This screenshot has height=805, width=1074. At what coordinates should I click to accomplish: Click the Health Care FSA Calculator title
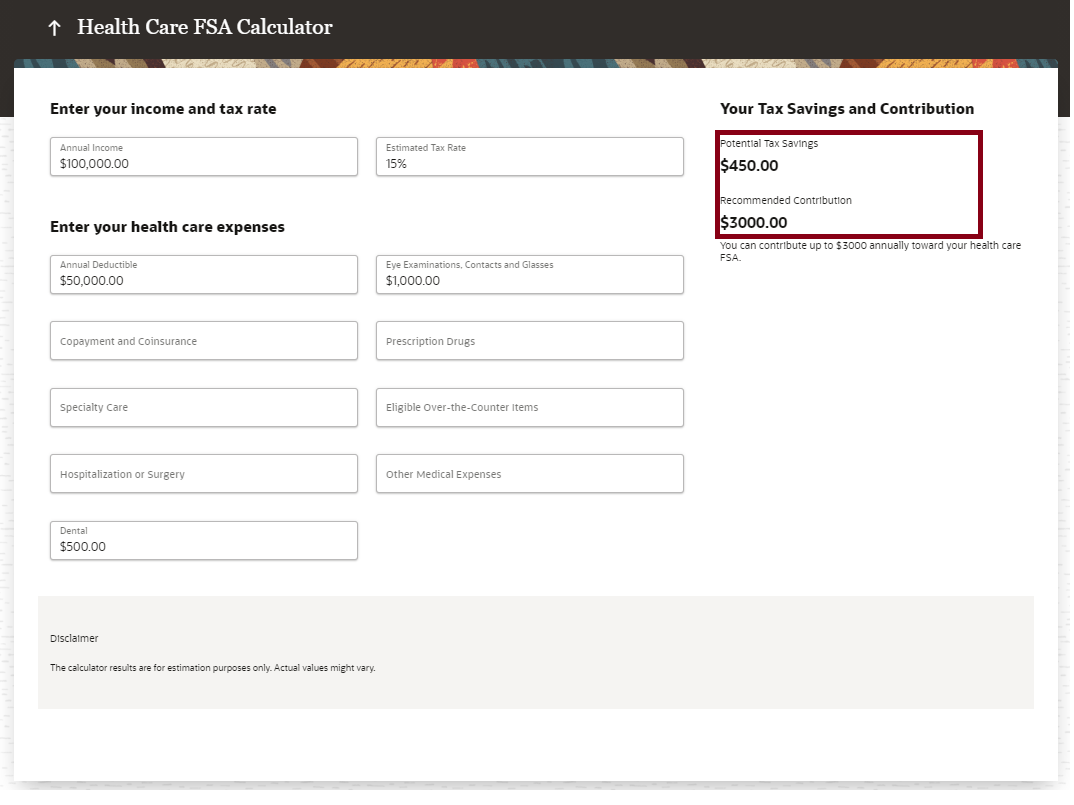point(204,27)
